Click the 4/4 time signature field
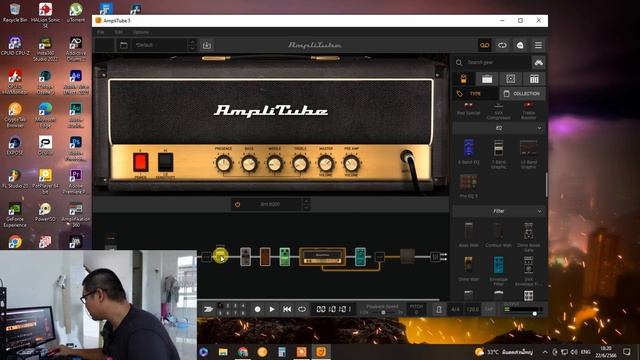Viewport: 640px width, 360px height. [455, 310]
